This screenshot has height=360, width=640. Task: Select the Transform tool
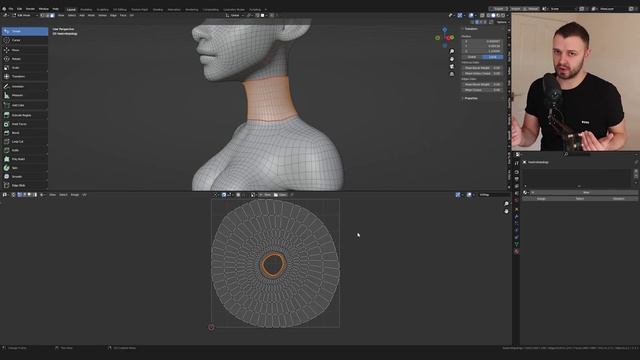click(x=24, y=76)
